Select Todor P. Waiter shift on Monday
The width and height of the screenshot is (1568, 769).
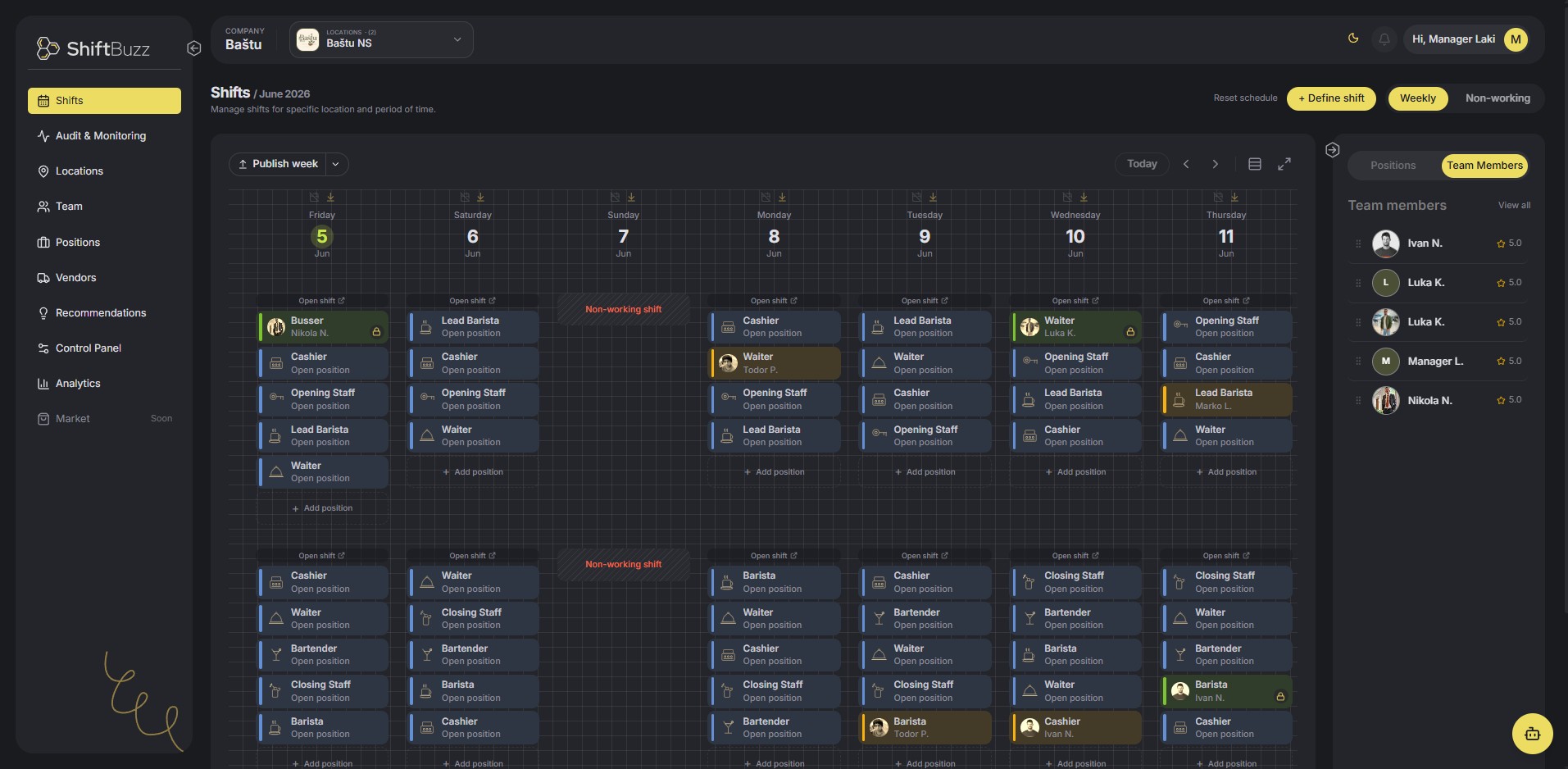[775, 363]
